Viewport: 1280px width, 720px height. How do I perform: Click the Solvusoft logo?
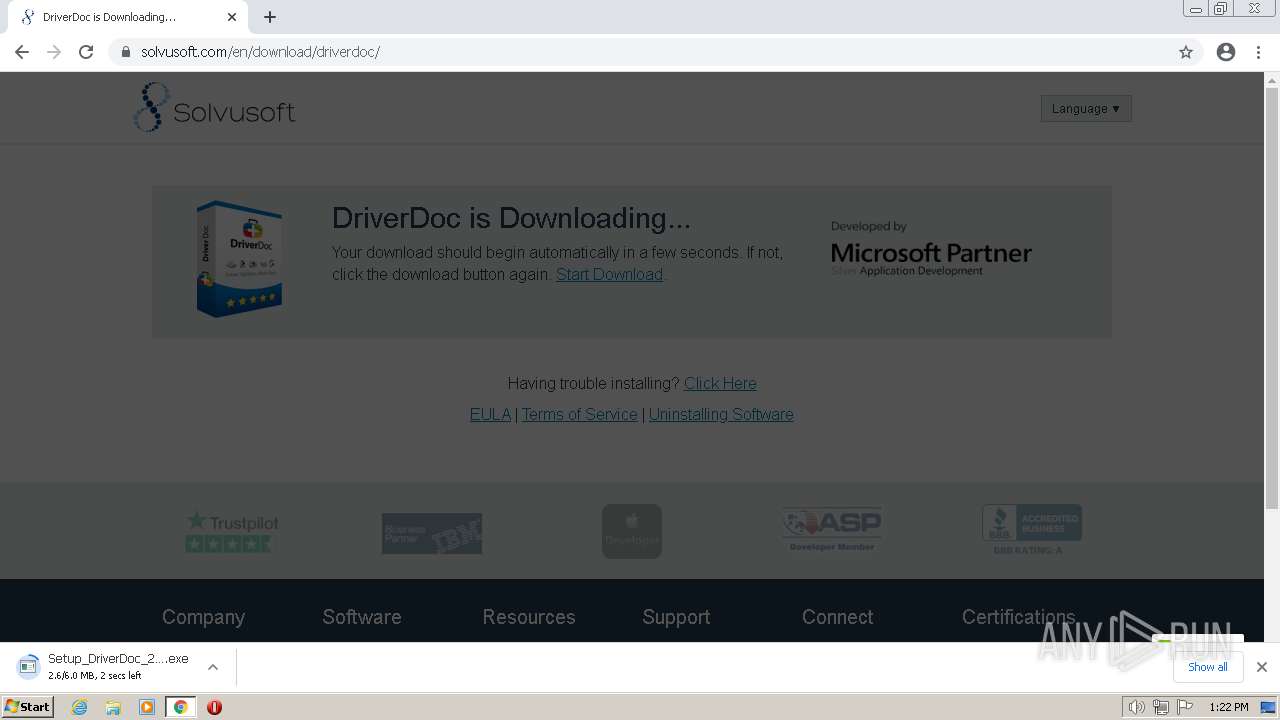point(214,108)
